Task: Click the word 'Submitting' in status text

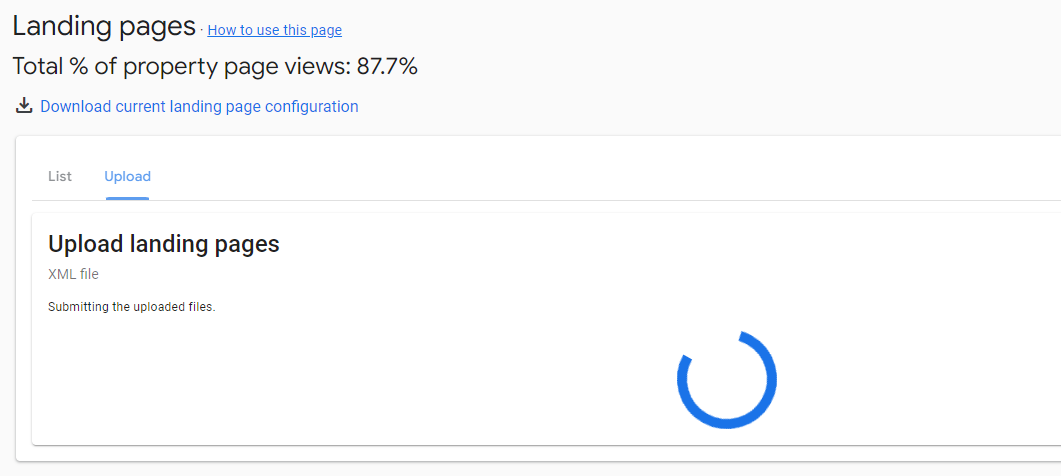Action: (x=77, y=307)
